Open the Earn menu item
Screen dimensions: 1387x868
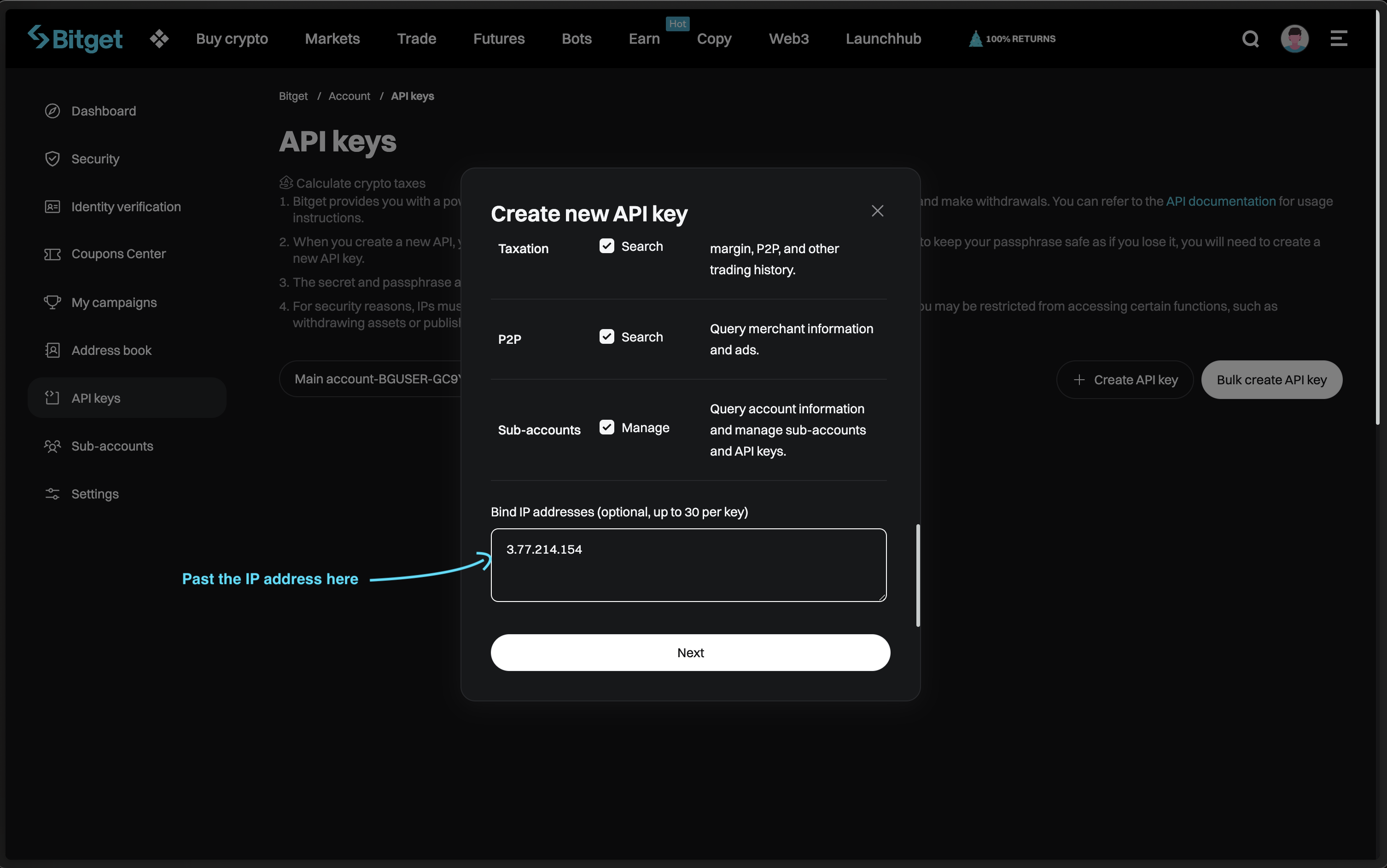tap(644, 39)
